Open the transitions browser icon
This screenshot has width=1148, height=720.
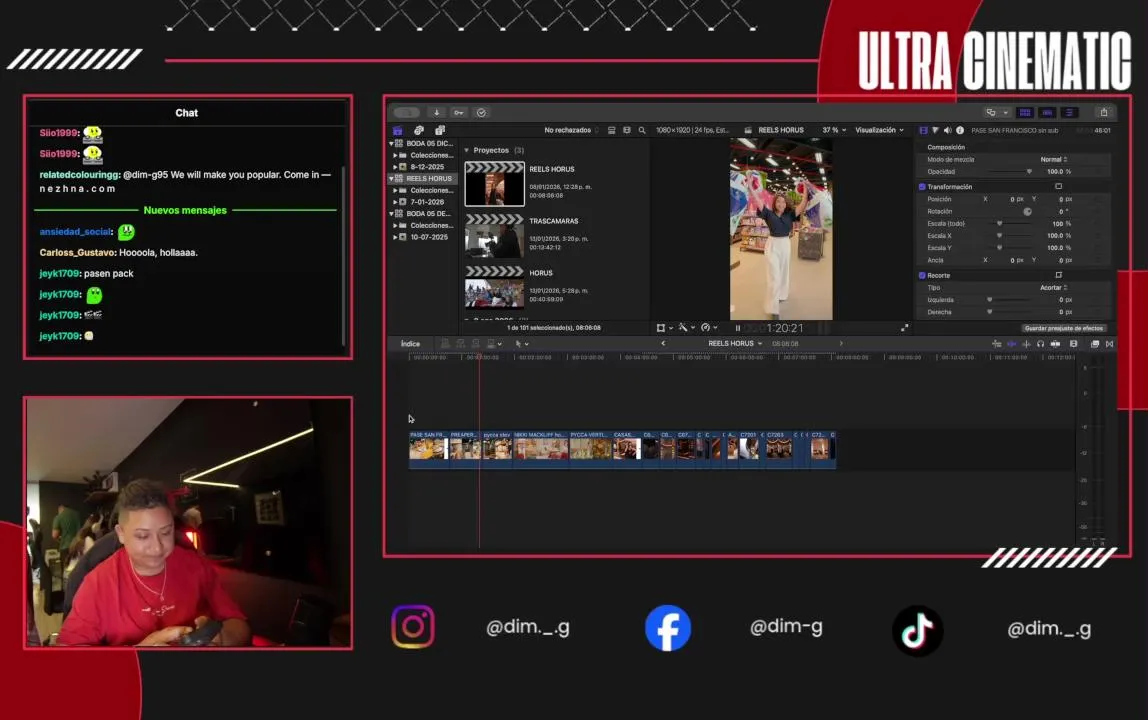click(x=1109, y=344)
